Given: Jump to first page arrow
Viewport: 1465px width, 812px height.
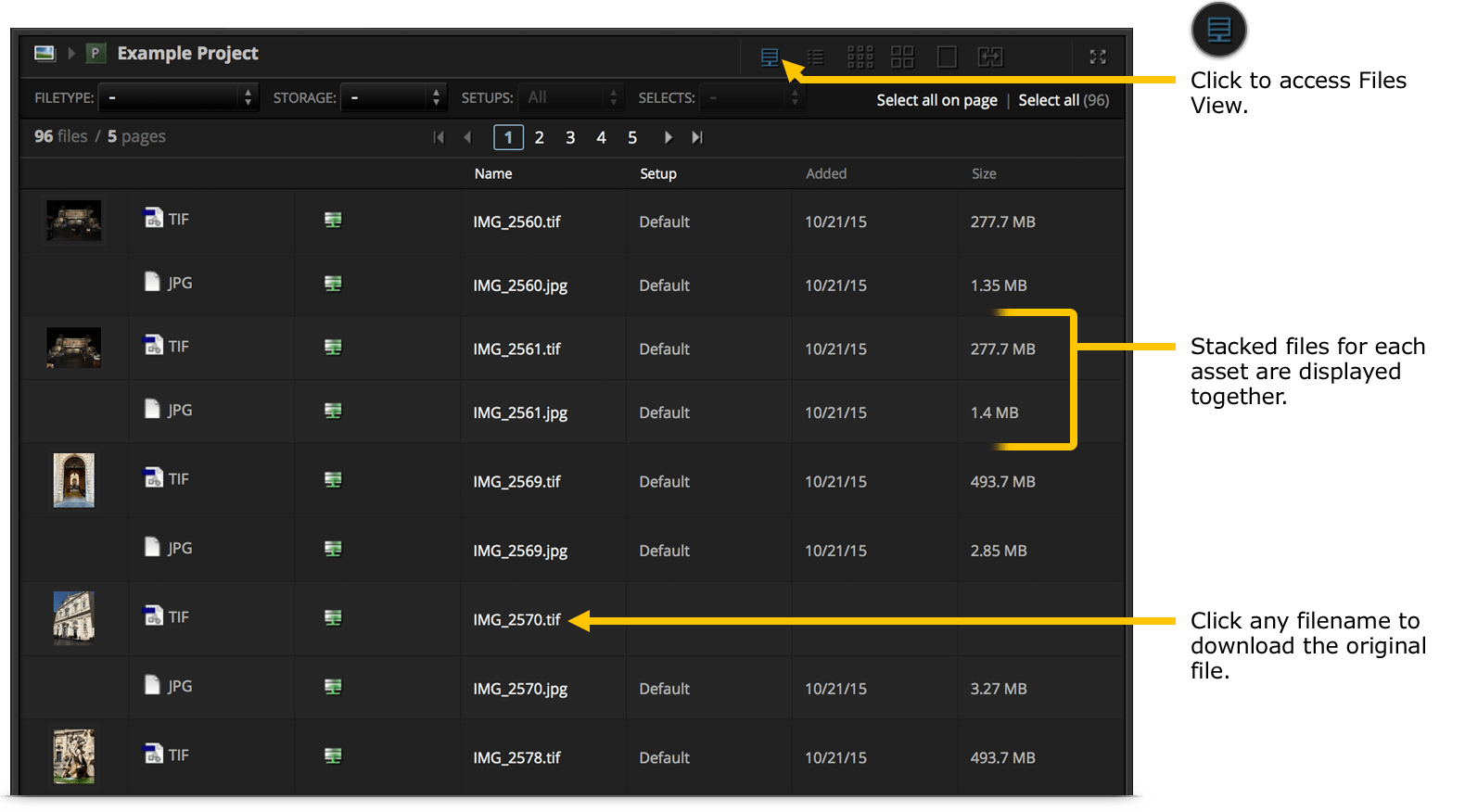Looking at the screenshot, I should point(439,137).
